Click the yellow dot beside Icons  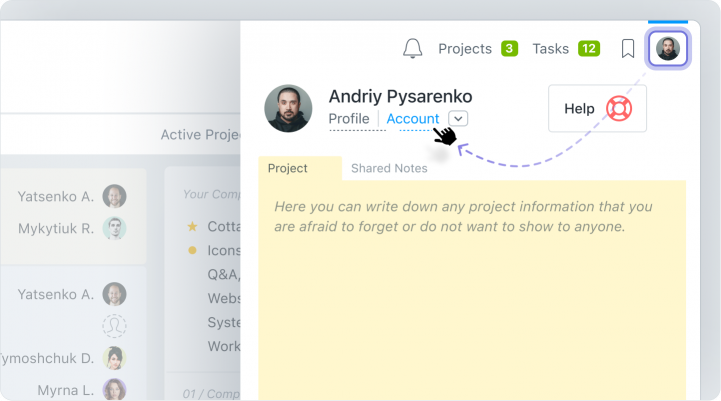(192, 250)
